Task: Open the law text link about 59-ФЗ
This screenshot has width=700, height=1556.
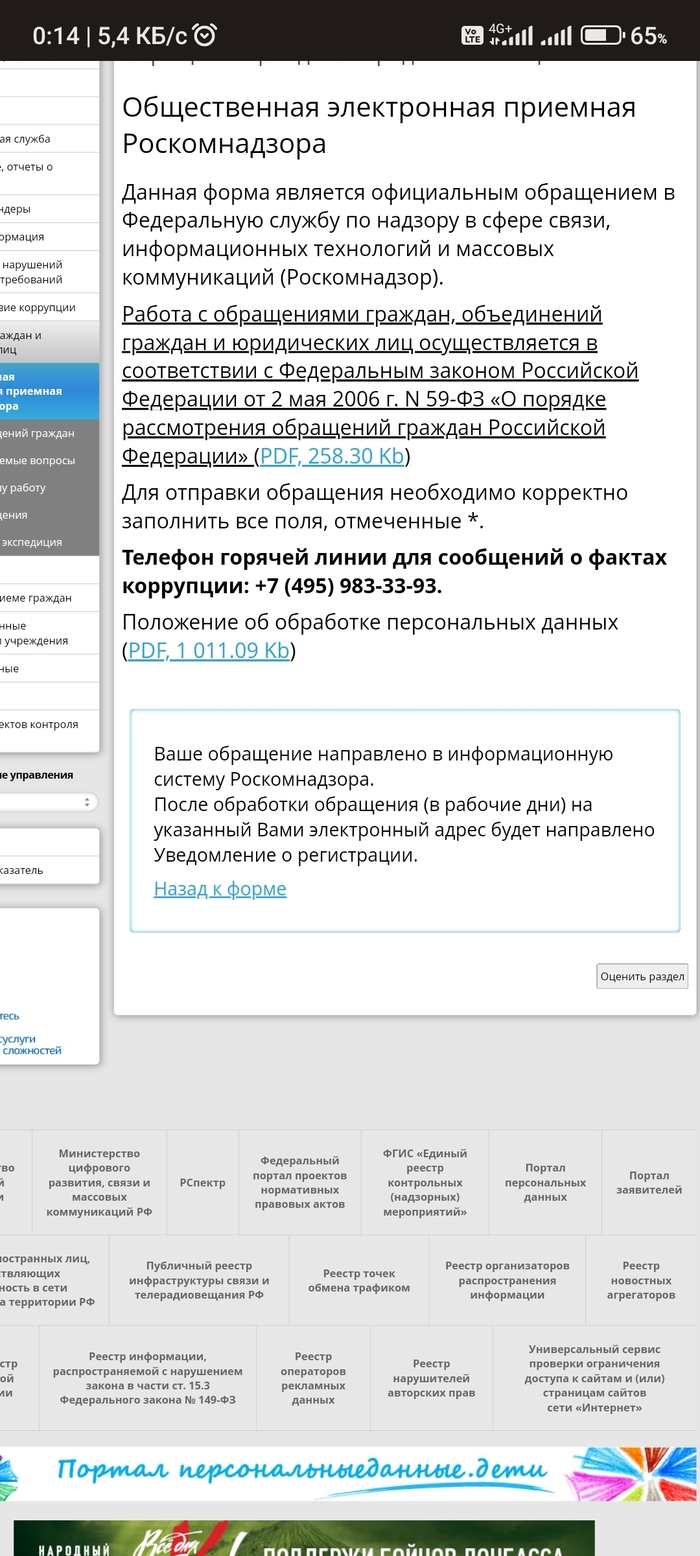Action: click(x=380, y=385)
